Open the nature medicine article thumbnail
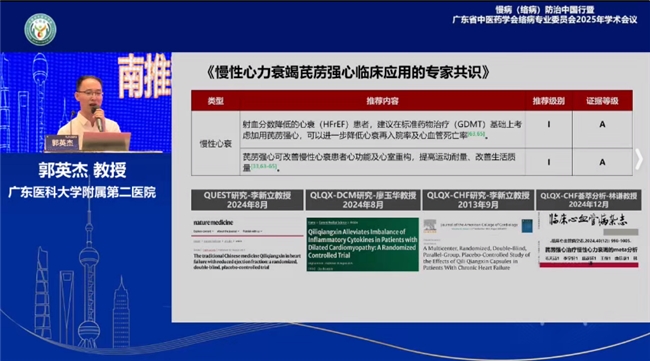This screenshot has width=650, height=361. (247, 245)
